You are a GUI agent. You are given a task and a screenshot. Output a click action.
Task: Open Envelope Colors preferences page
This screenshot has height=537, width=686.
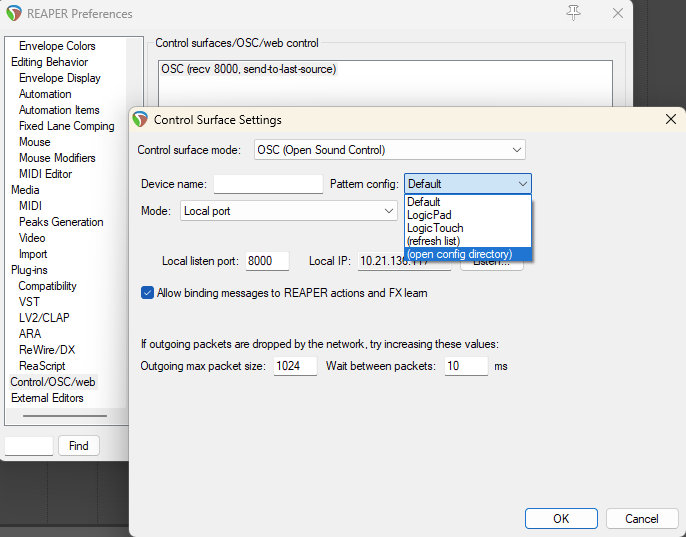pos(57,46)
